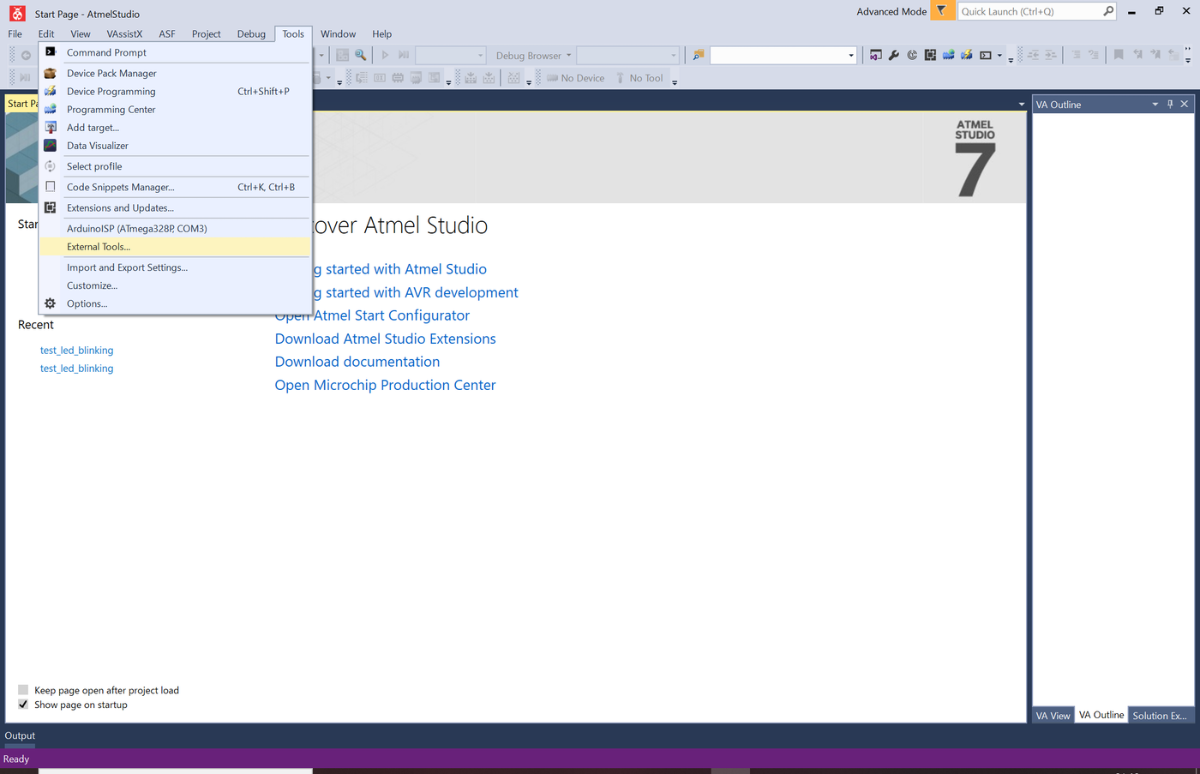
Task: Click the Device Programming lightning chip icon
Action: 50,91
